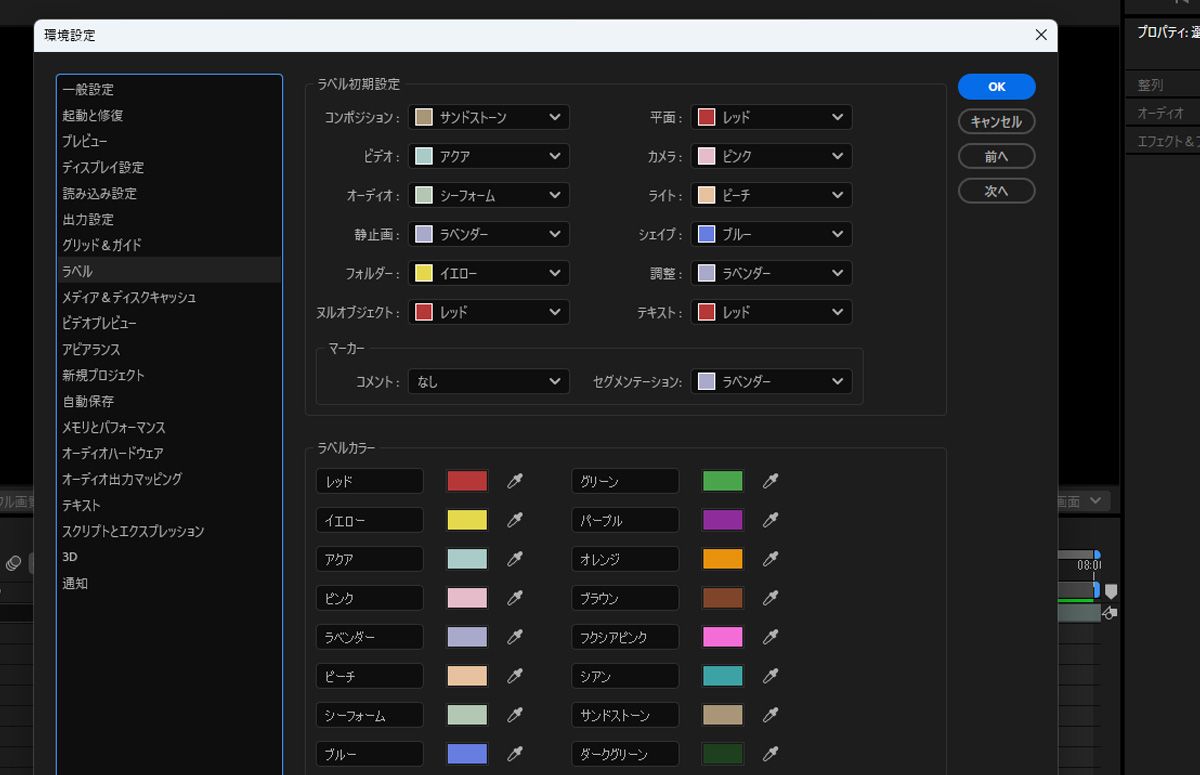Click the eyedropper for the レッド label color
Image resolution: width=1200 pixels, height=775 pixels.
point(515,481)
